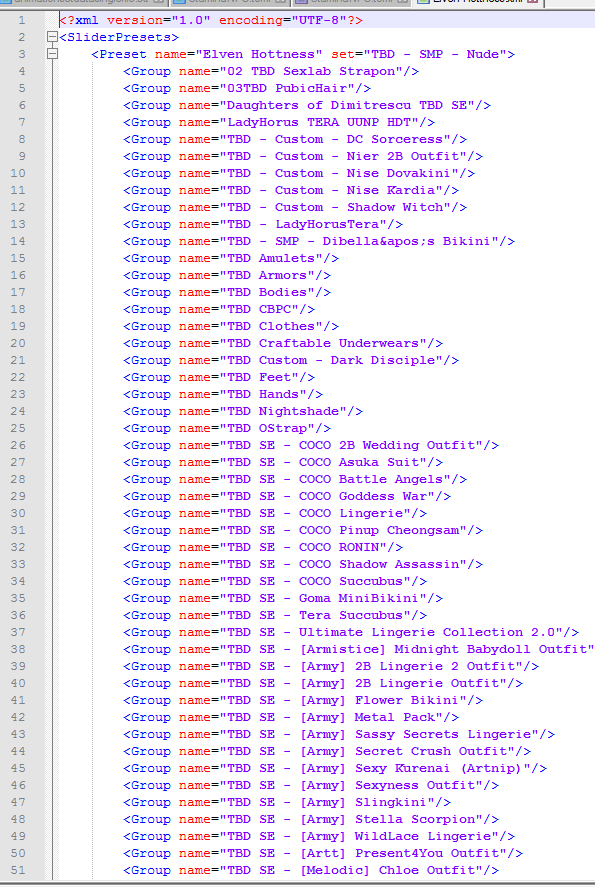Click the "[Army] 2B Lingerie 2 Outfit" line
Viewport: 595px width, 887px height.
coord(331,665)
